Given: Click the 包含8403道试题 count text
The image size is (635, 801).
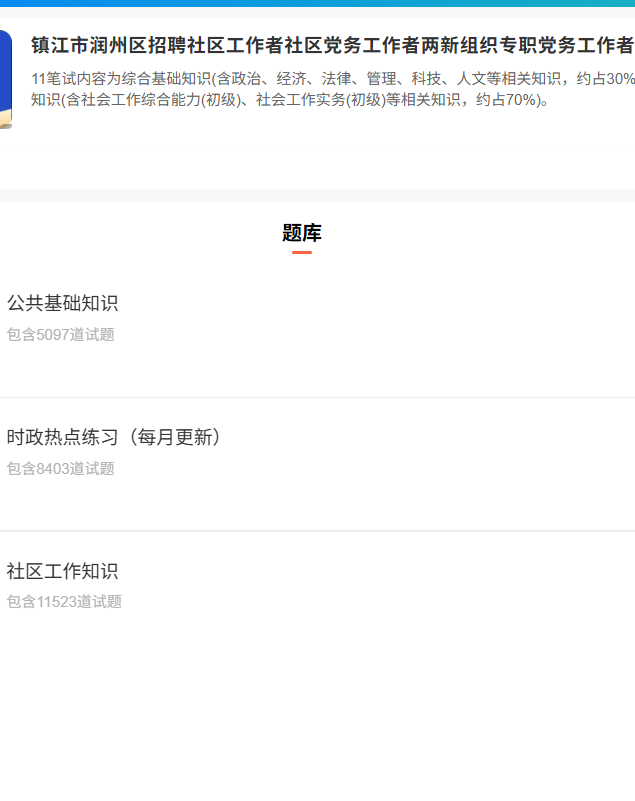Looking at the screenshot, I should 60,468.
